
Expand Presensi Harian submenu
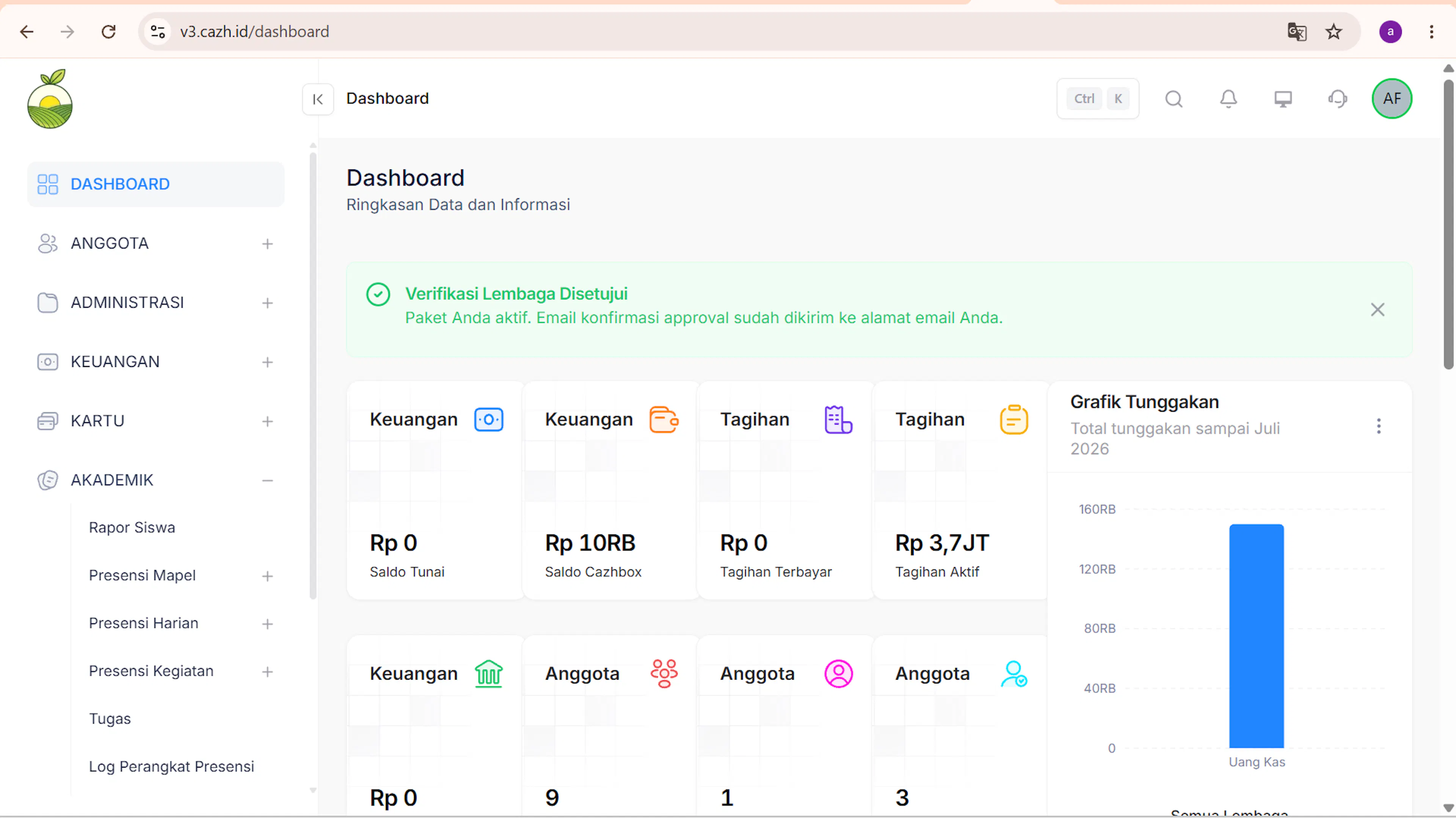tap(267, 624)
